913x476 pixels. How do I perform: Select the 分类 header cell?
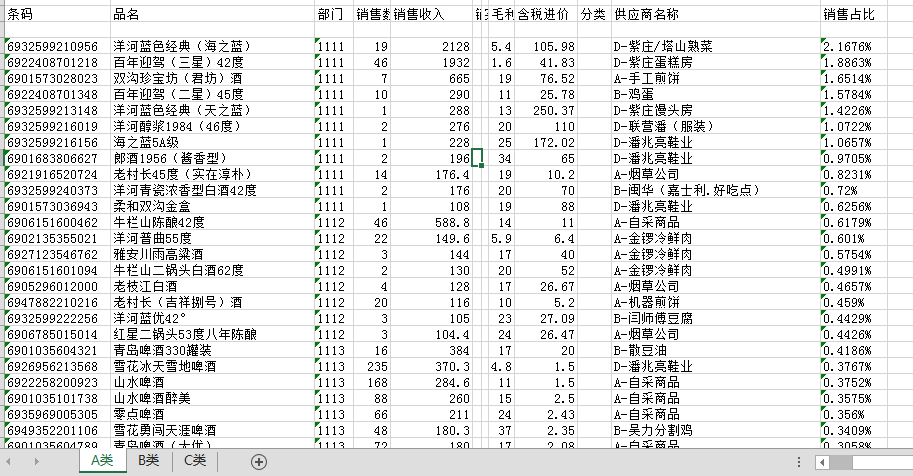(x=594, y=14)
